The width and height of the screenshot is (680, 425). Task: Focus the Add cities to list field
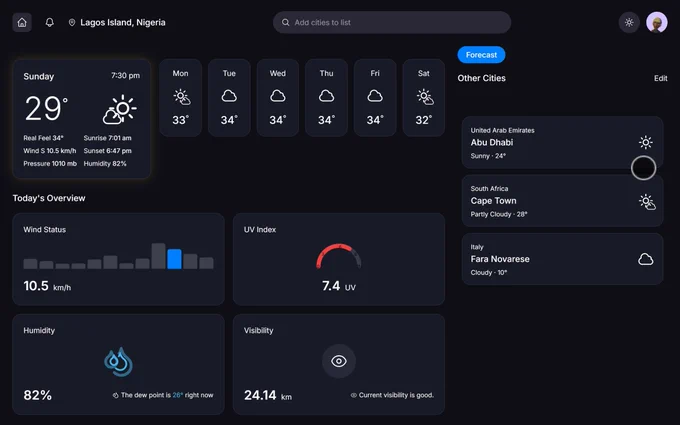coord(392,23)
